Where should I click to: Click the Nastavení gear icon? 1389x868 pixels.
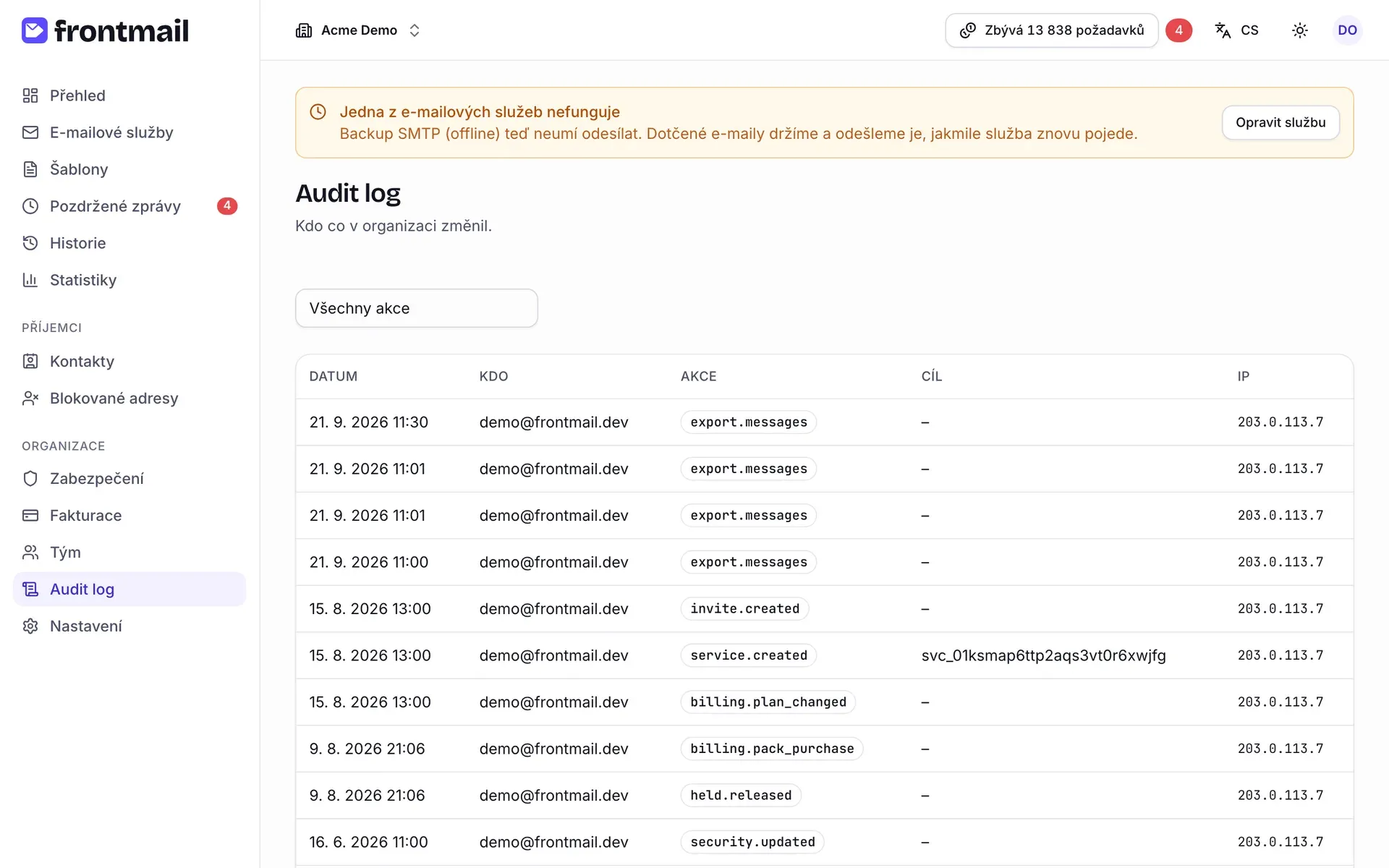point(30,626)
